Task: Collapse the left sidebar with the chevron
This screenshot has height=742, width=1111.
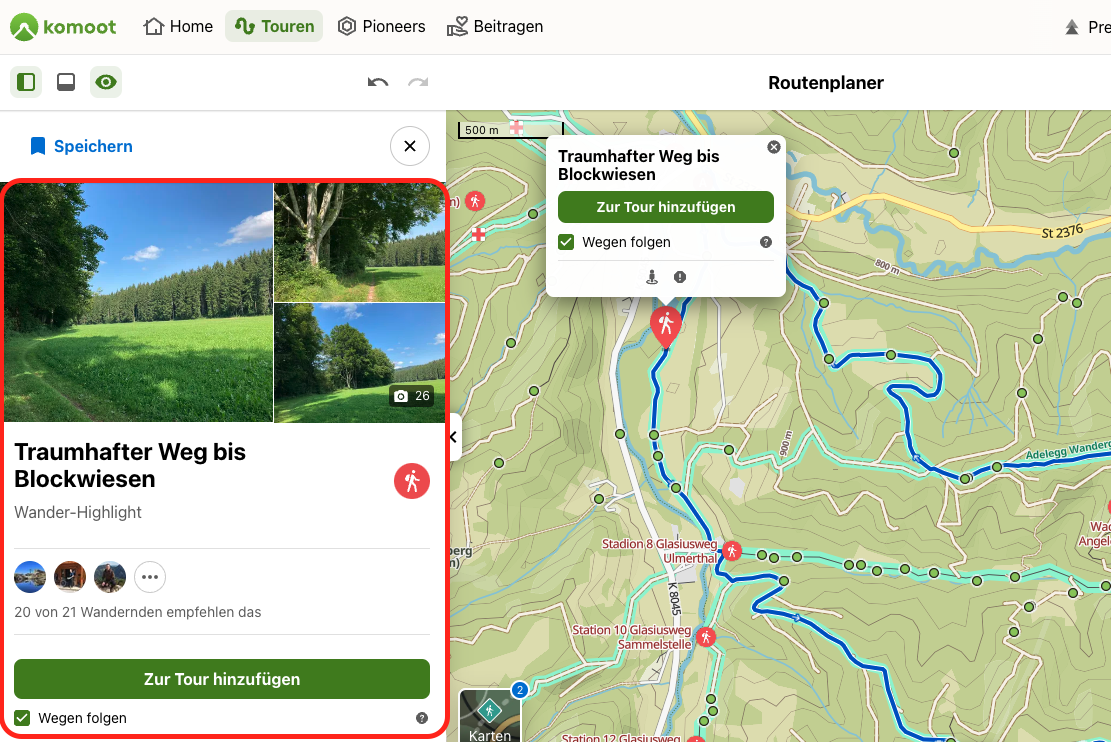Action: [x=452, y=436]
